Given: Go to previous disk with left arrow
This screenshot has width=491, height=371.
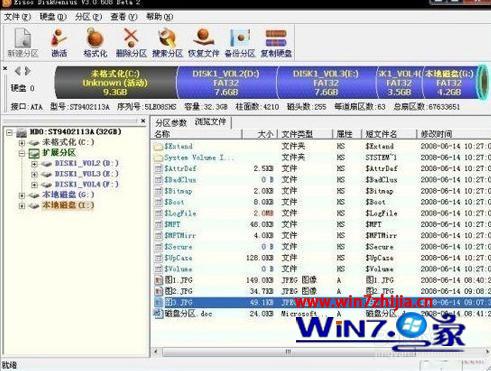Looking at the screenshot, I should coord(18,71).
